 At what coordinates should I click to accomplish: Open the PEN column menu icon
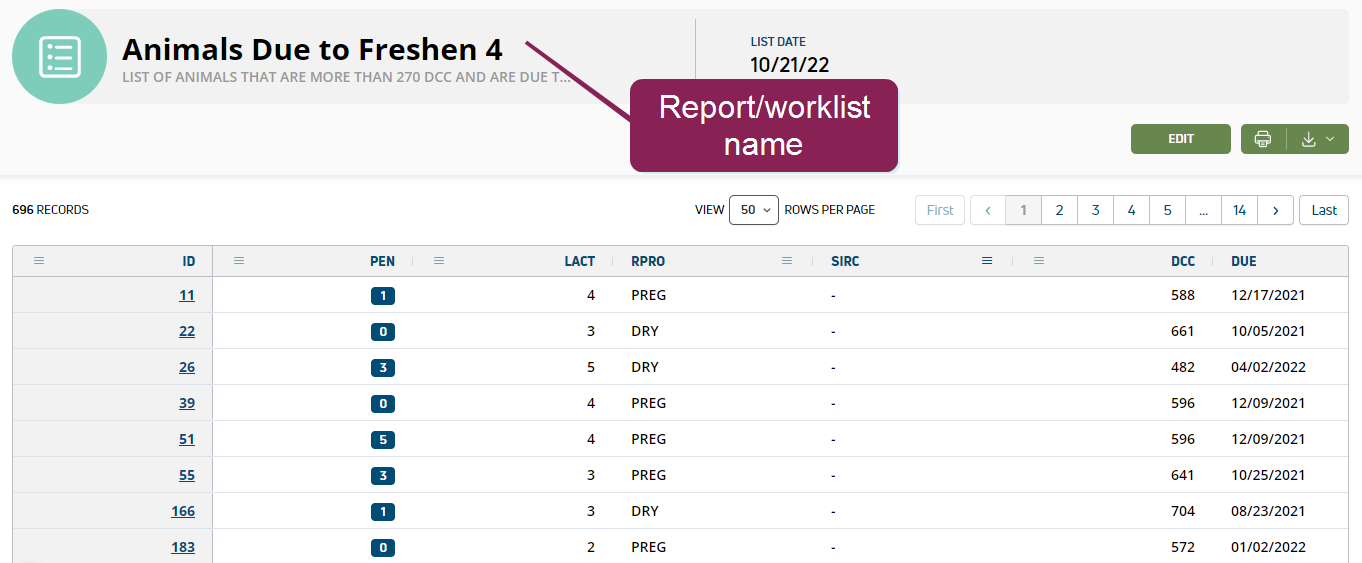coord(239,261)
